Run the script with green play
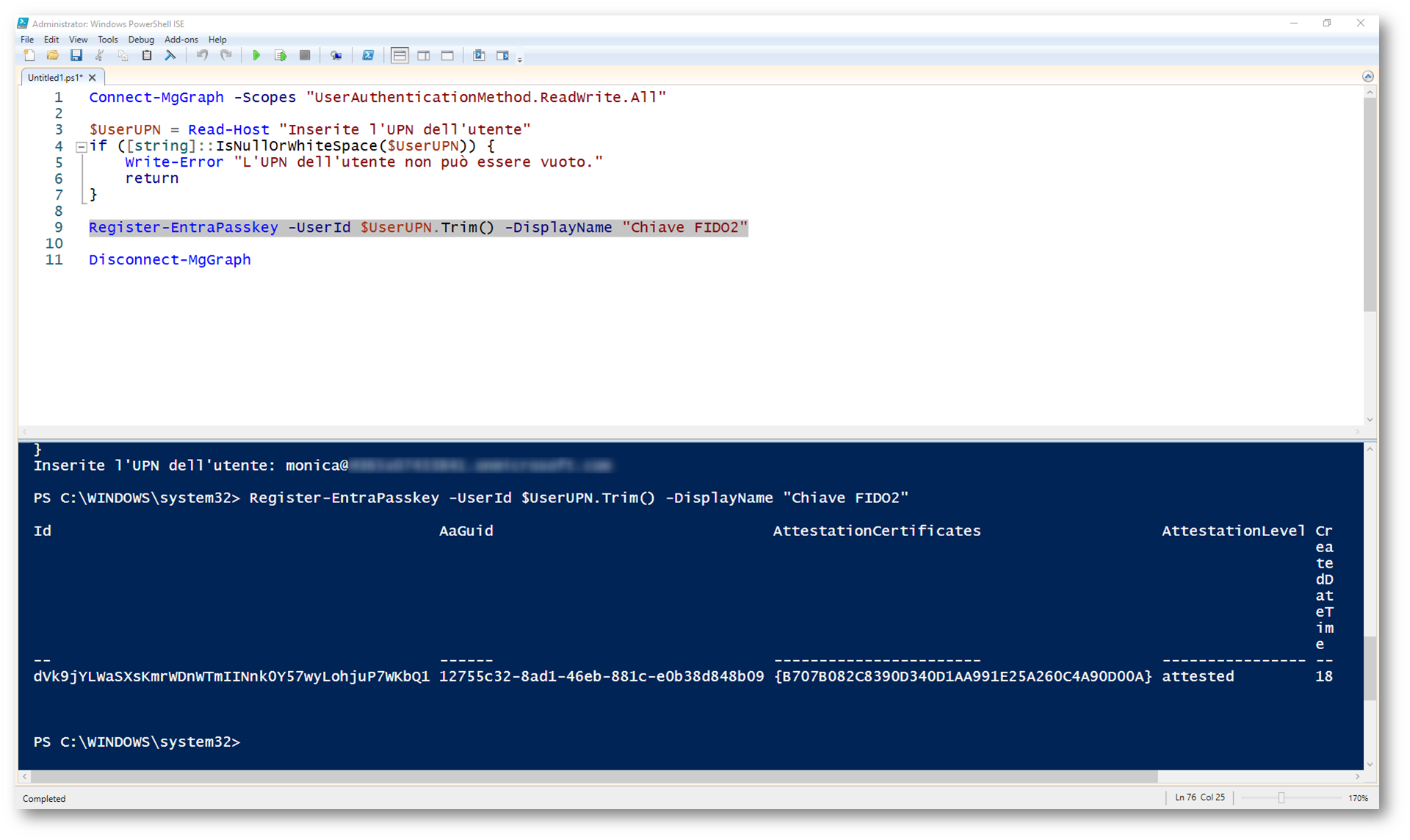1410x840 pixels. coord(256,56)
